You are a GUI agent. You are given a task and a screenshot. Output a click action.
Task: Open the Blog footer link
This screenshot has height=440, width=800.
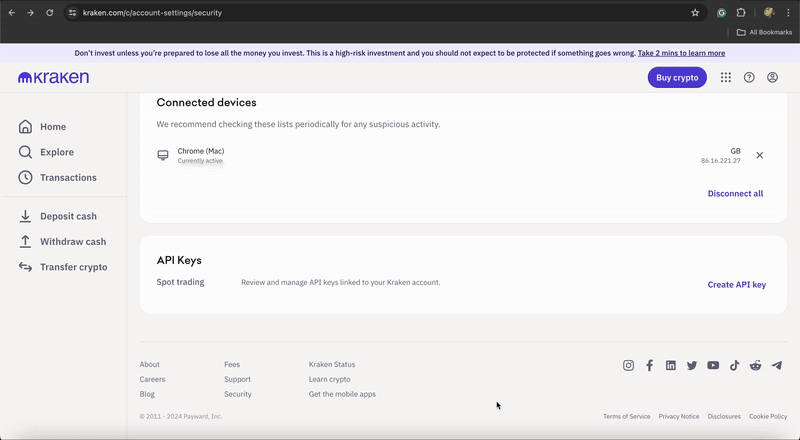click(x=147, y=394)
